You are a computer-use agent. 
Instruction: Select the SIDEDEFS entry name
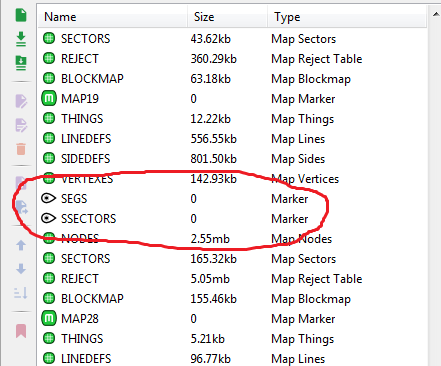[x=86, y=159]
